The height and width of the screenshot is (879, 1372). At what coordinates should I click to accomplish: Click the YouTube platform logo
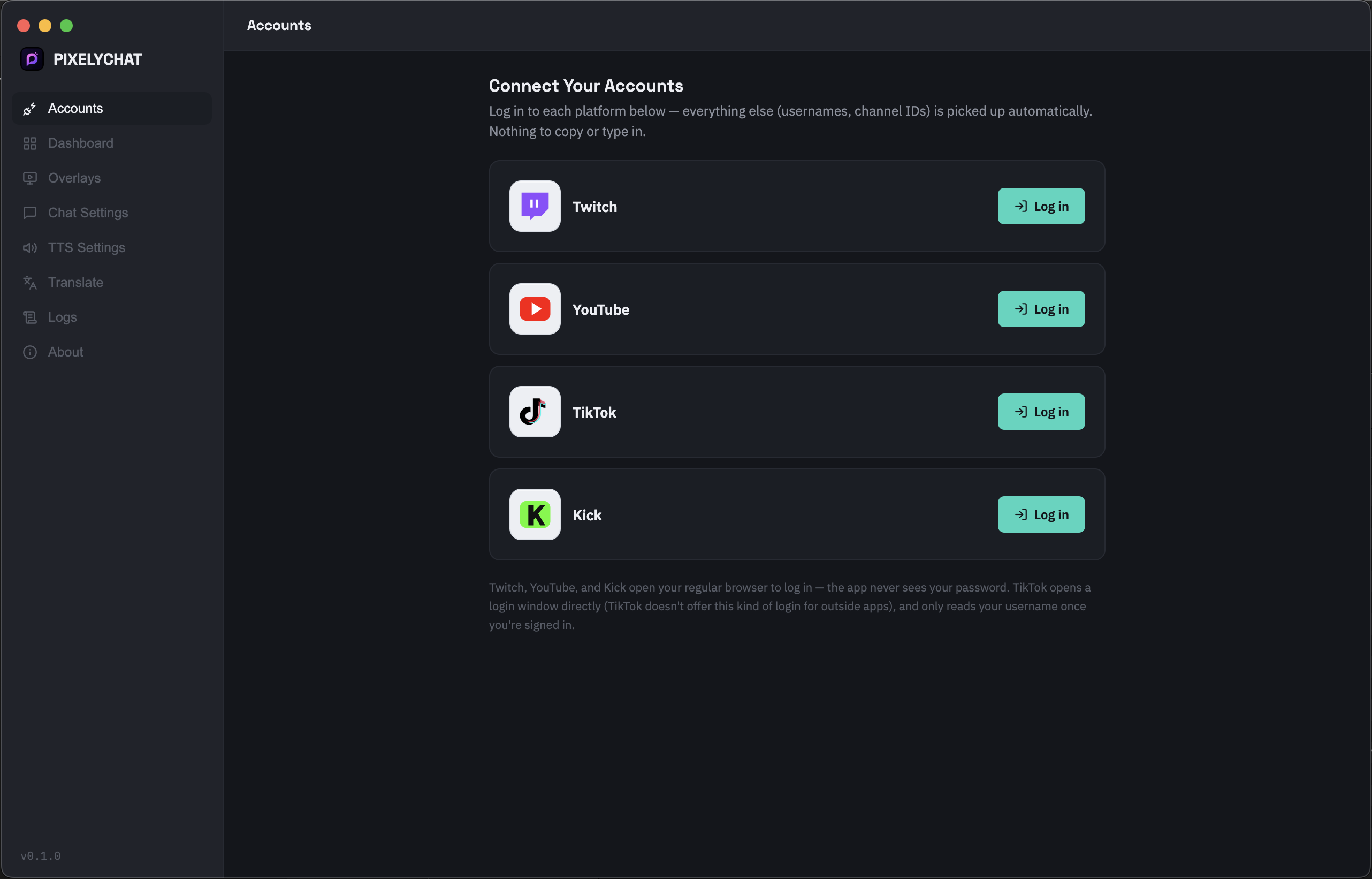535,309
